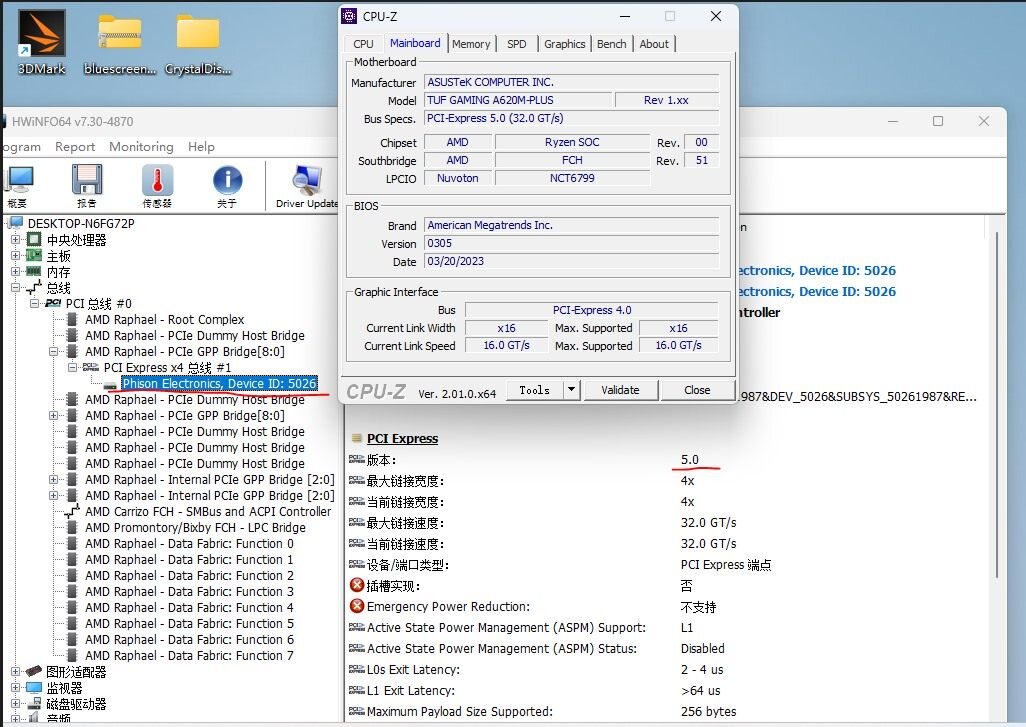
Task: Open the Monitoring menu in HWiNFO64
Action: (141, 147)
